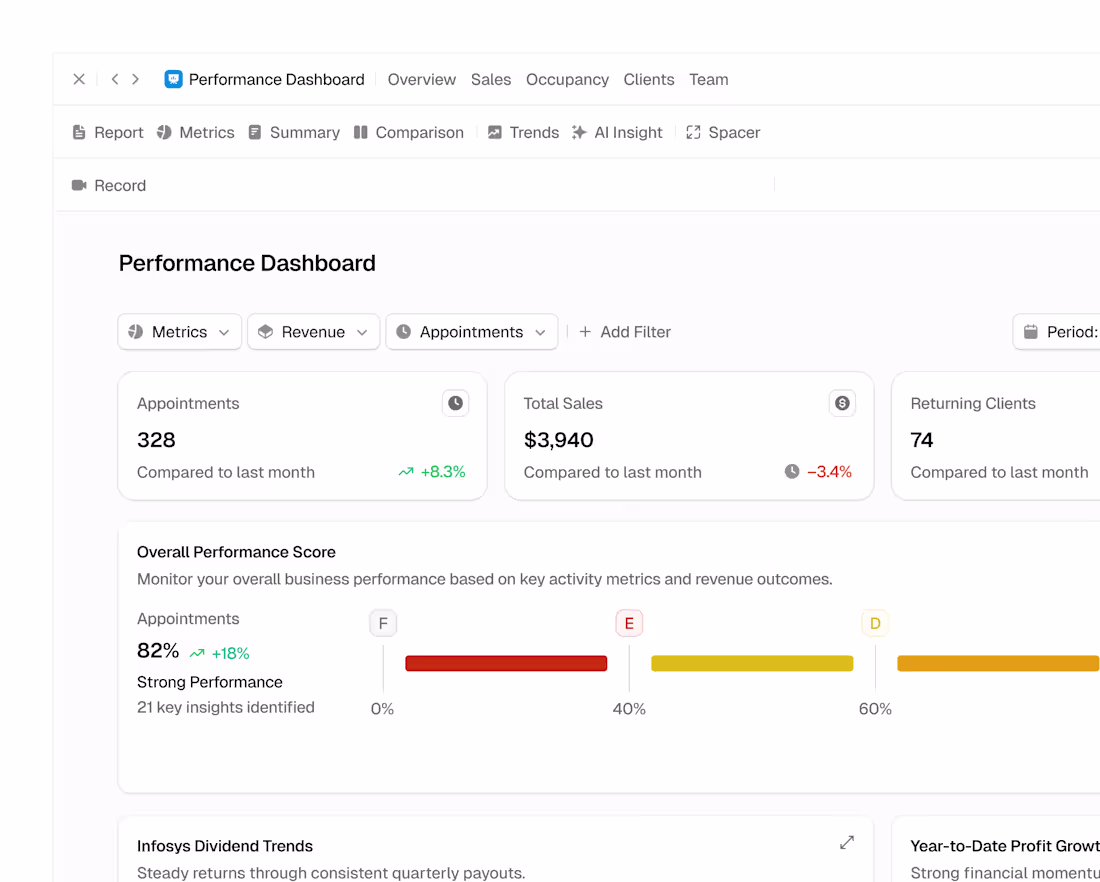
Task: Switch to the Sales tab
Action: pos(491,79)
